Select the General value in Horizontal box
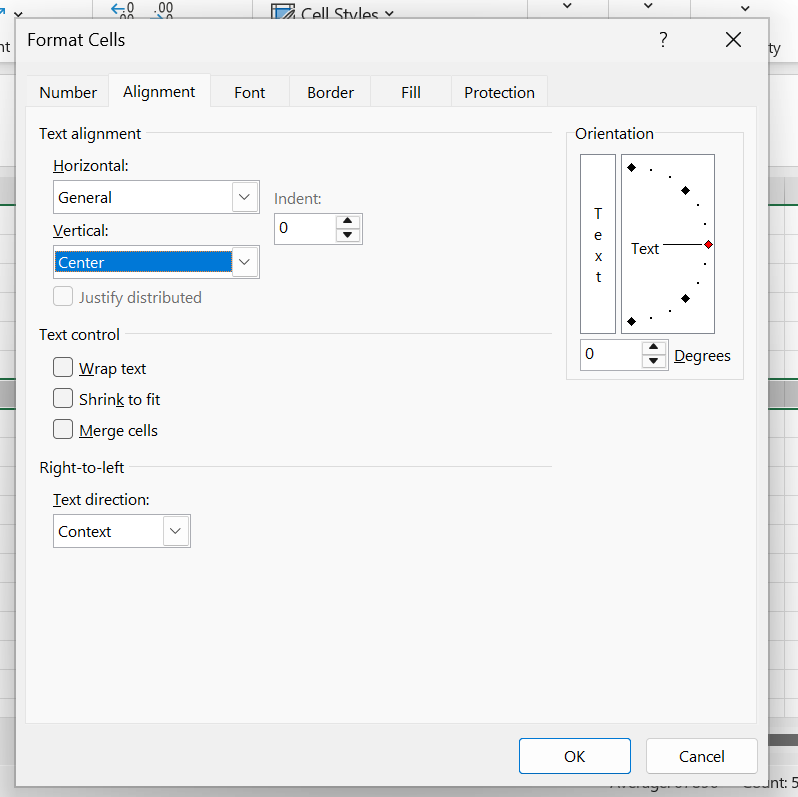Viewport: 798px width, 797px height. [x=143, y=197]
